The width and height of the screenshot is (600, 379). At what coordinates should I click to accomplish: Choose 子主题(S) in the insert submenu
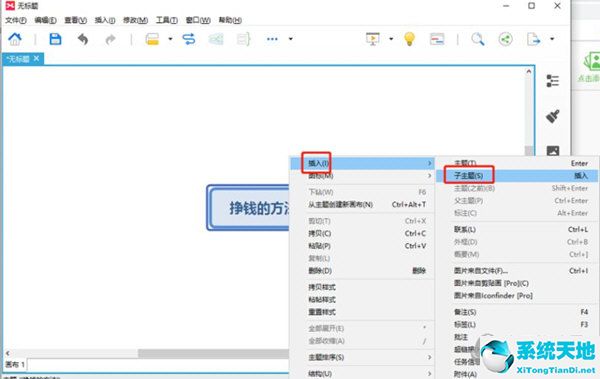(517, 176)
